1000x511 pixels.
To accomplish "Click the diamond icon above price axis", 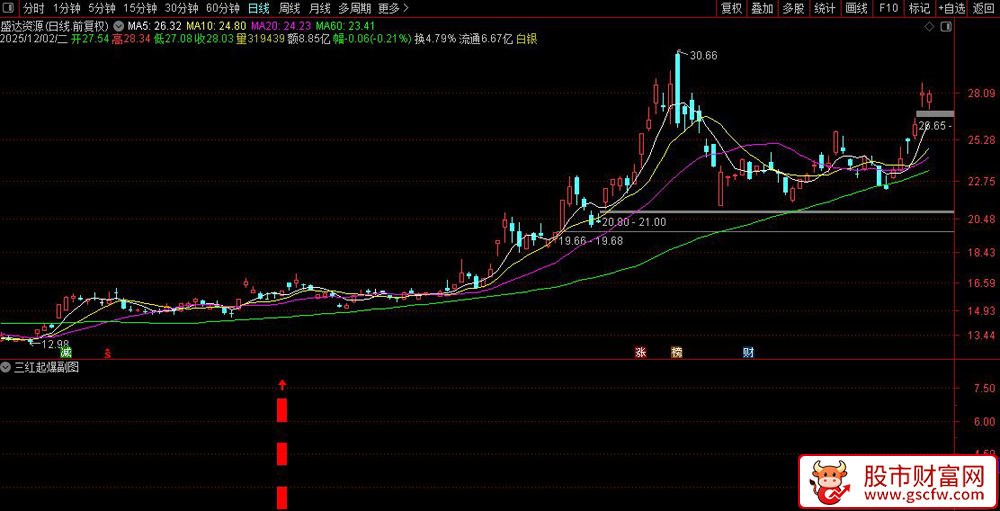I will [930, 27].
